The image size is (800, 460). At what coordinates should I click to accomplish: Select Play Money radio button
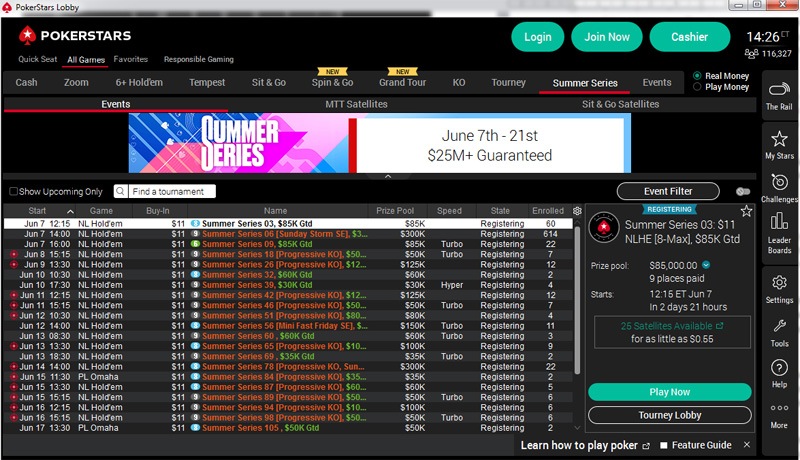pos(697,87)
